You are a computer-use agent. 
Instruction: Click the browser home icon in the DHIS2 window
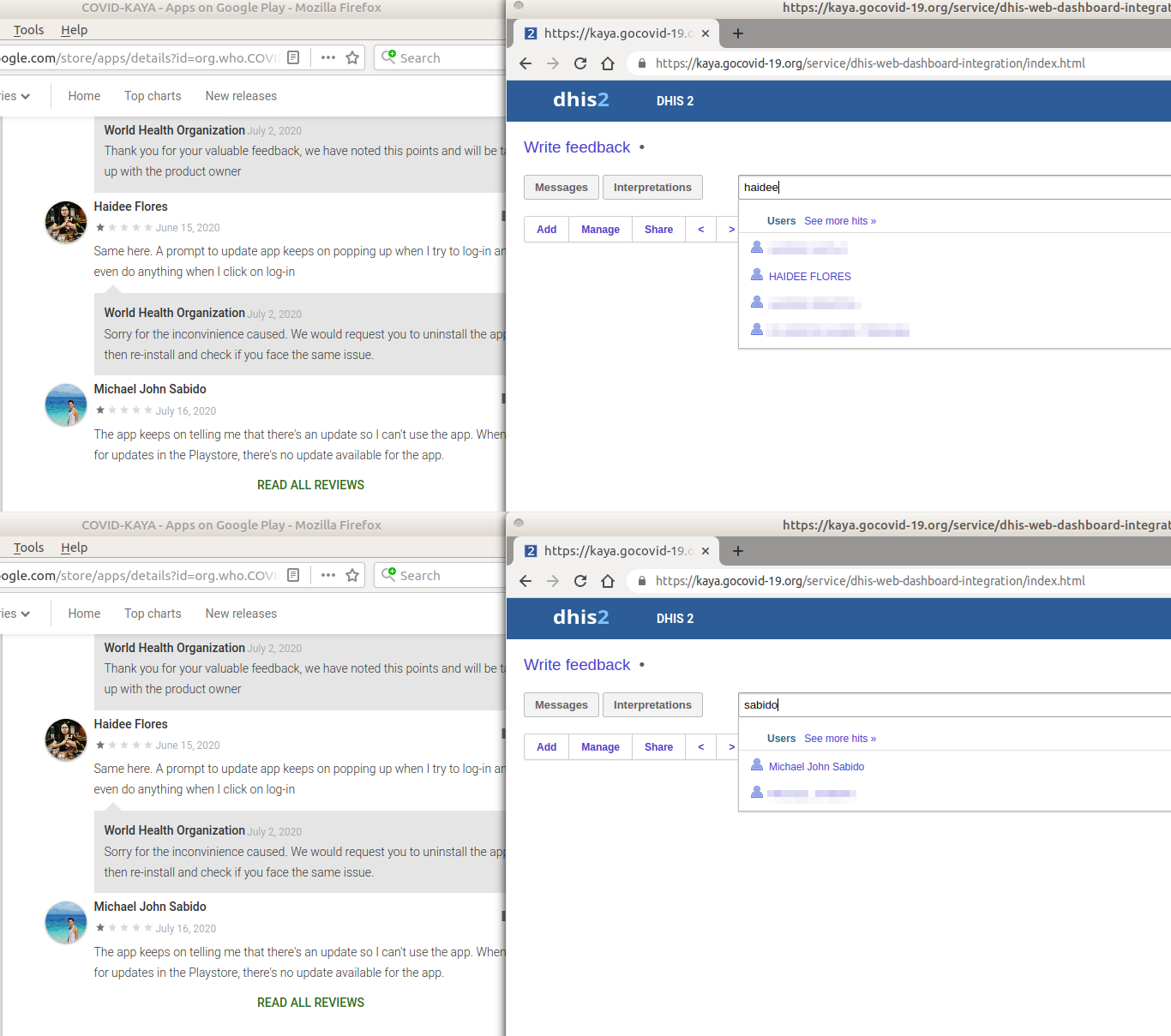[x=608, y=63]
